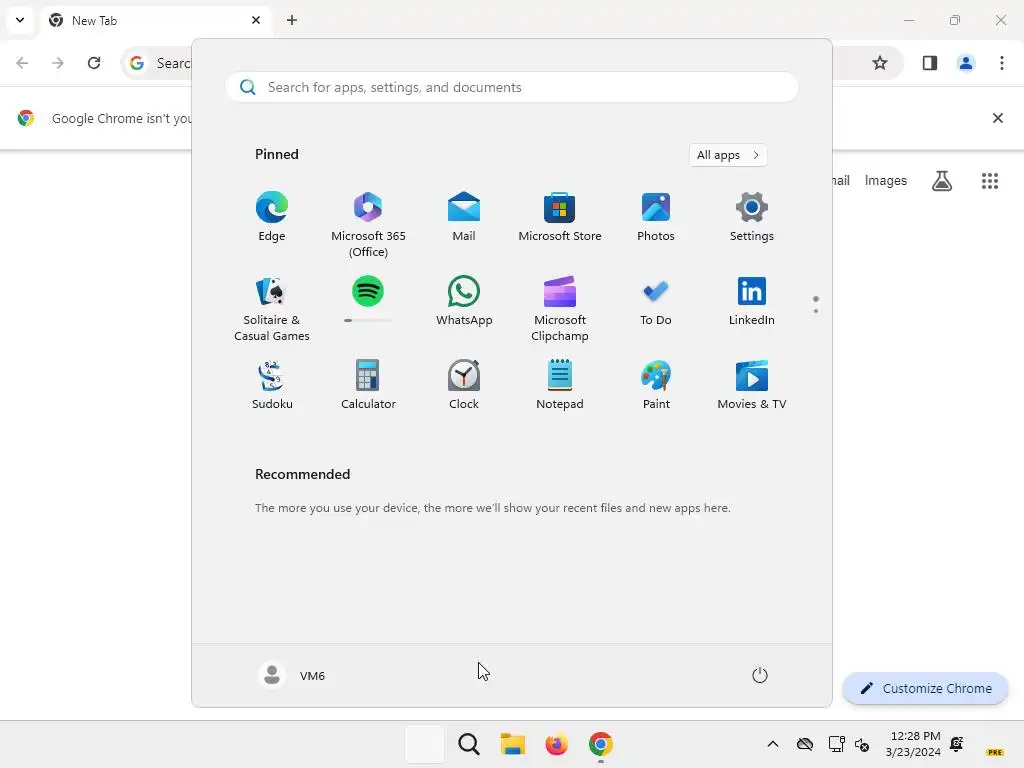Bookmark this tab with the star

point(880,63)
